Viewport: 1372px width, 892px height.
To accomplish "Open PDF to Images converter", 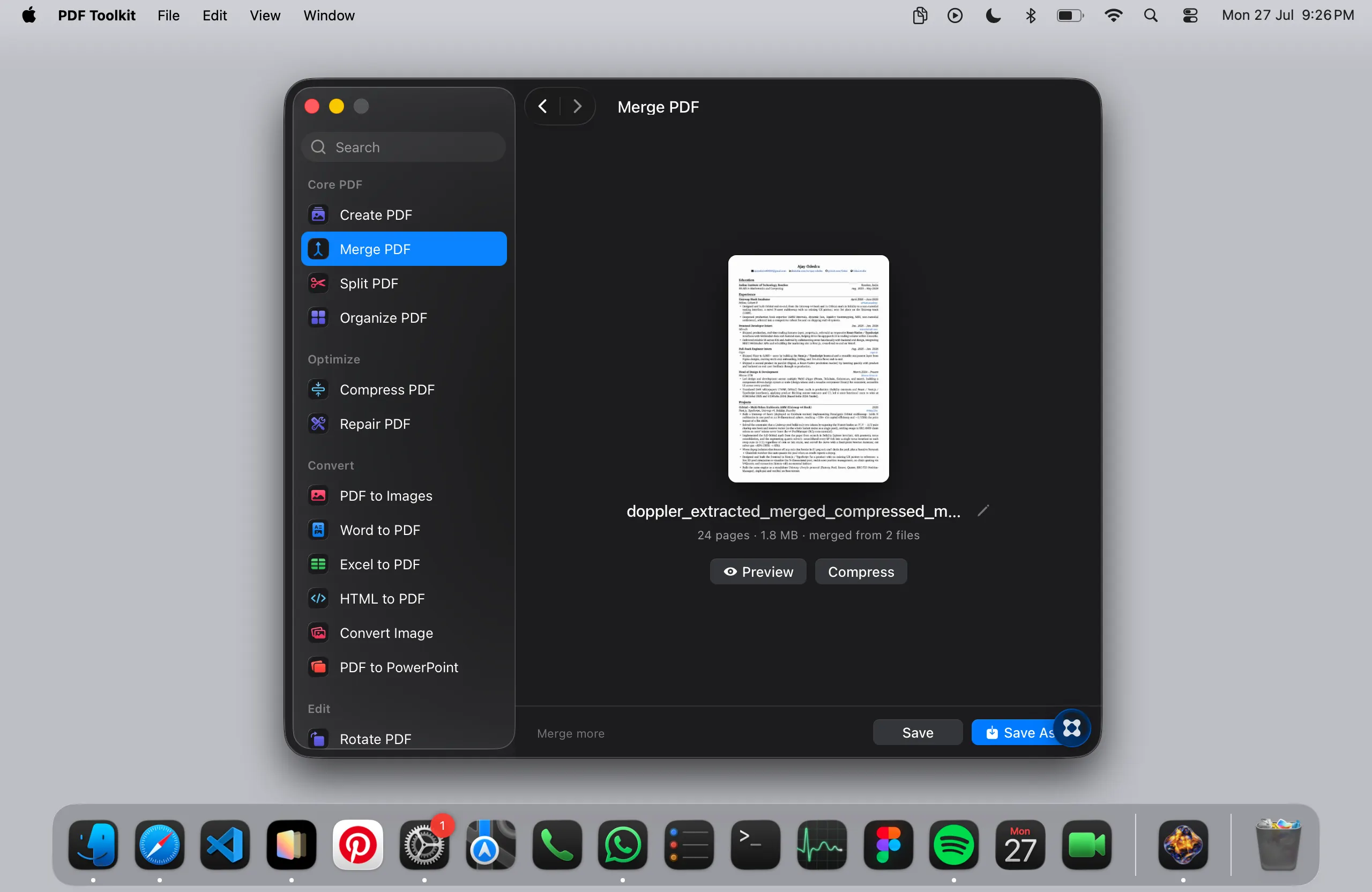I will tap(404, 496).
